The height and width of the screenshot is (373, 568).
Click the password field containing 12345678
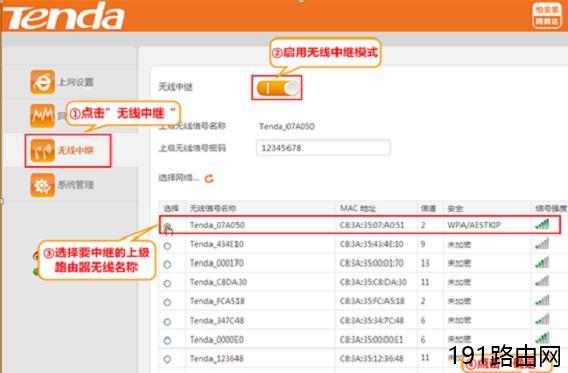(x=323, y=148)
